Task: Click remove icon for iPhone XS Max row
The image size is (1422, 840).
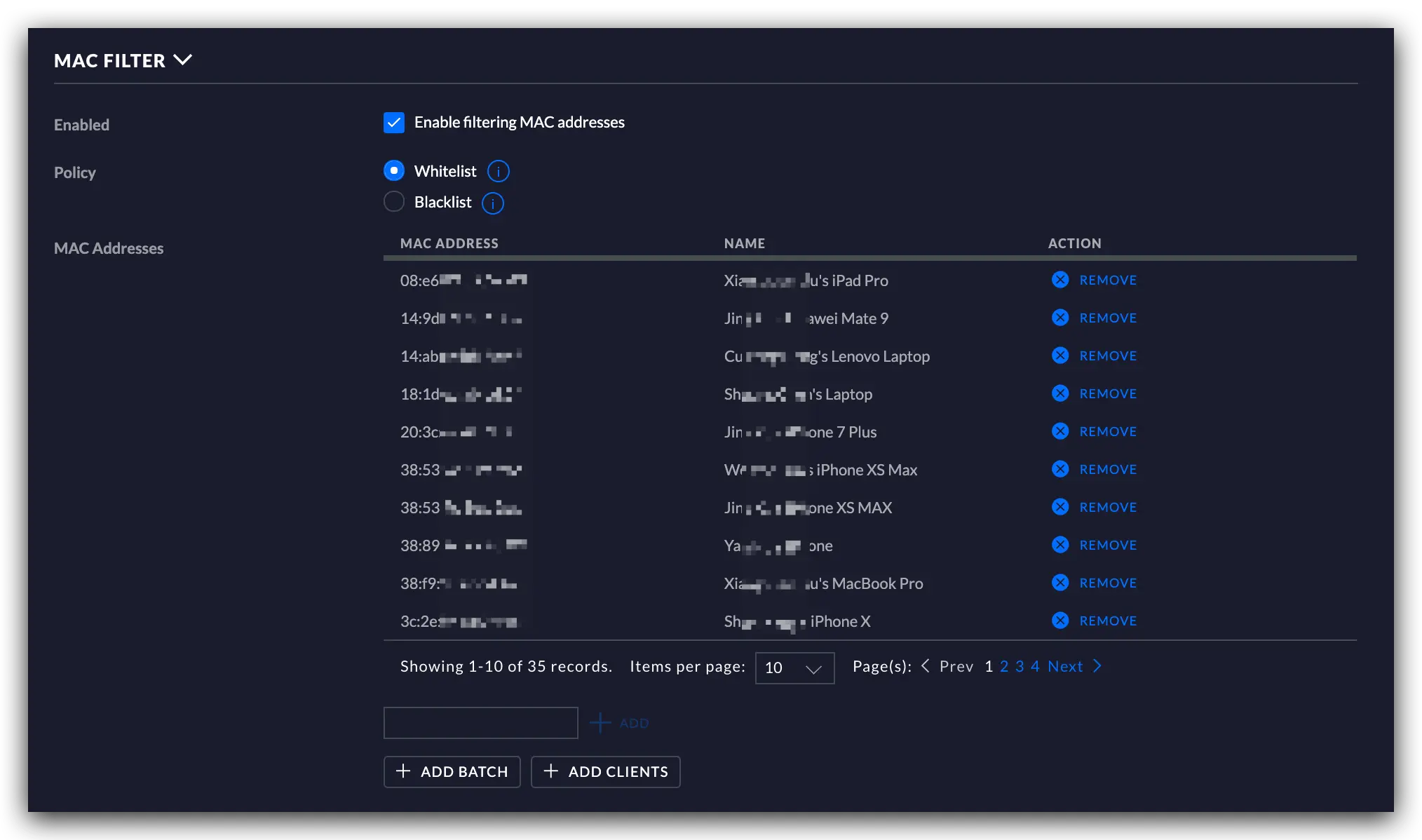Action: coord(1060,469)
